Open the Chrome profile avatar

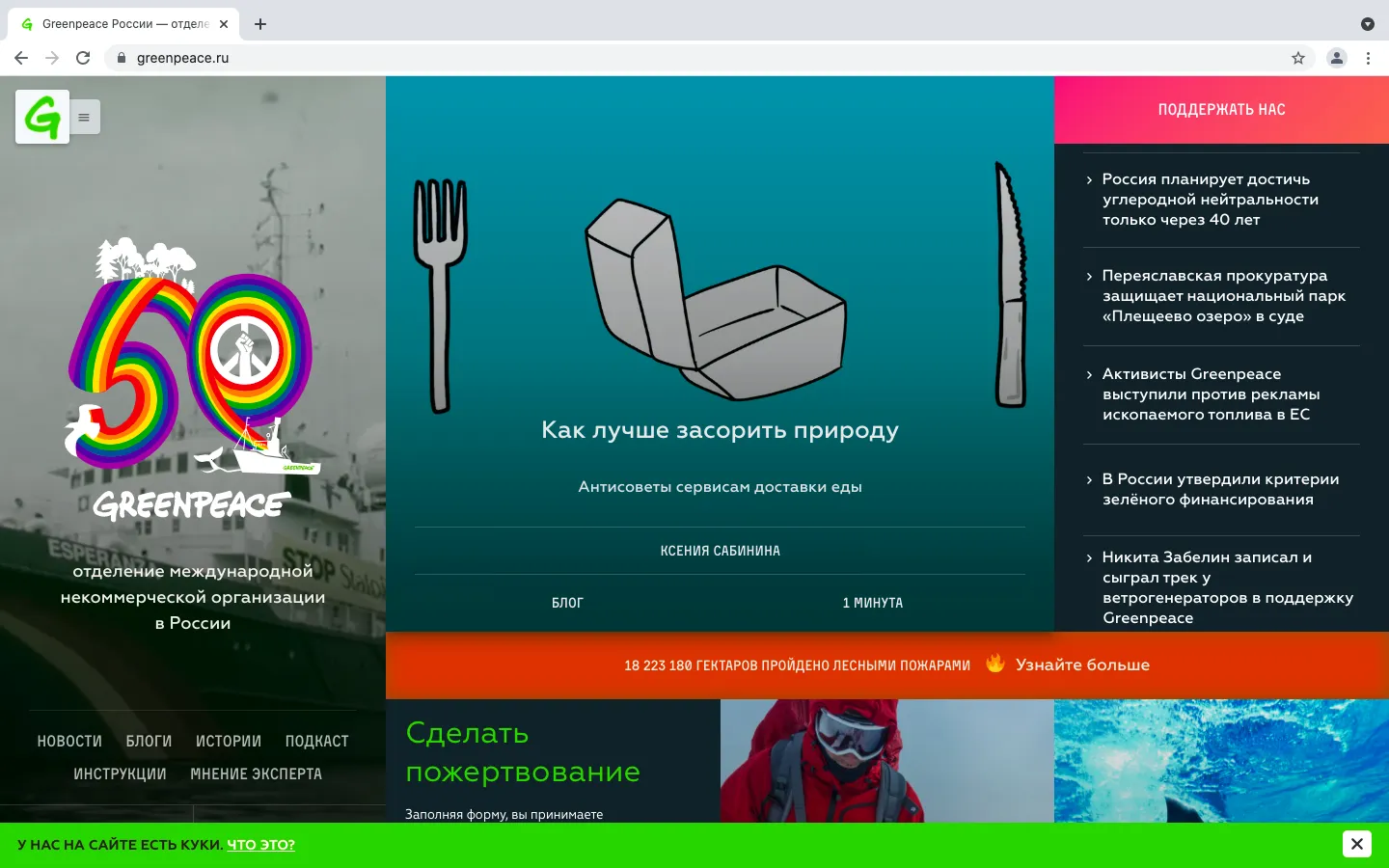click(1337, 58)
